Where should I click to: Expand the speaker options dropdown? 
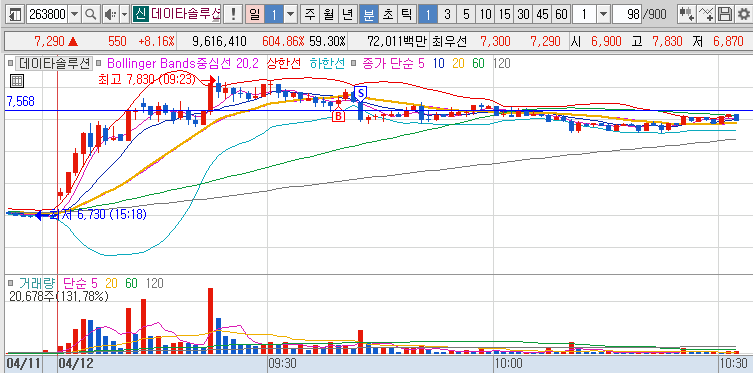[x=124, y=14]
